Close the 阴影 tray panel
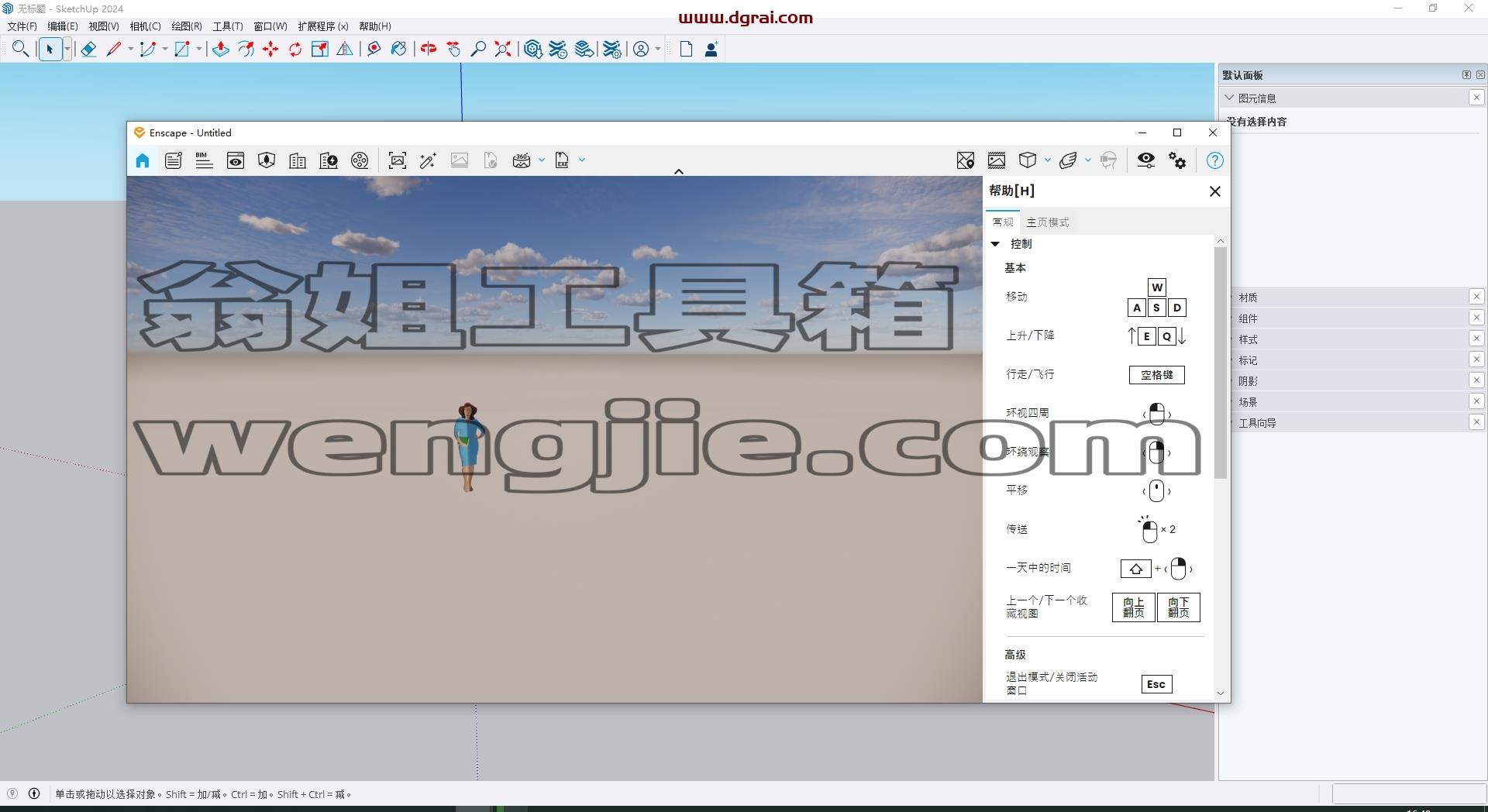Screen dimensions: 1488x812 pyautogui.click(x=1476, y=380)
